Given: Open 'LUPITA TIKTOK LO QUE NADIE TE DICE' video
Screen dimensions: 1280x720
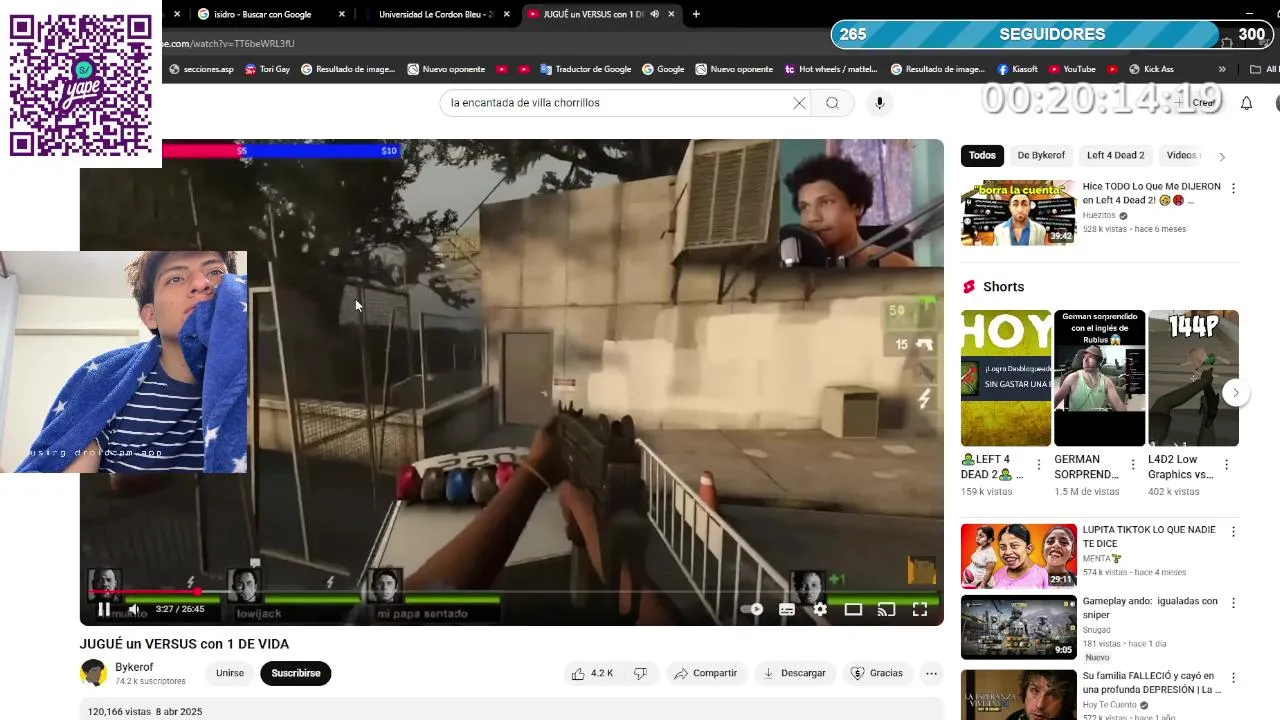Looking at the screenshot, I should coord(1018,556).
